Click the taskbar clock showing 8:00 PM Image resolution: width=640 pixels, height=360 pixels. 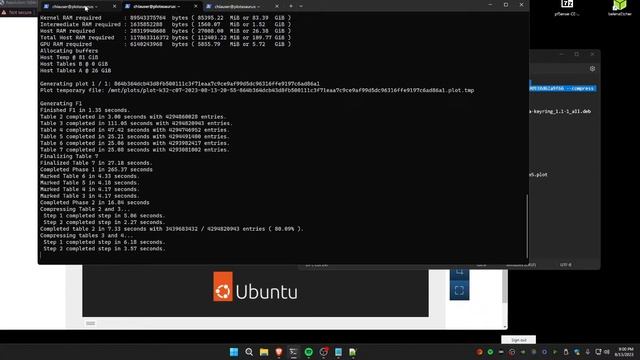coord(625,352)
